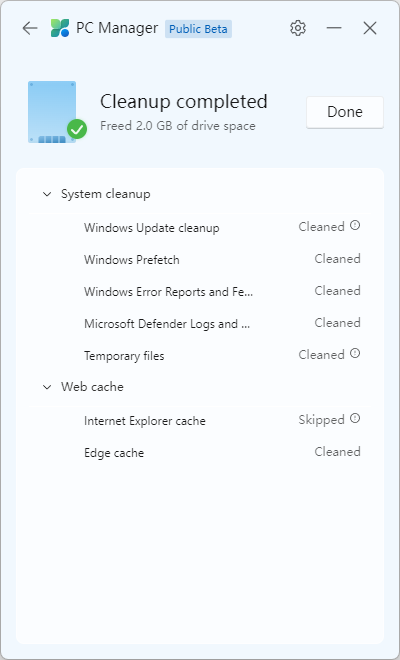
Task: Select Windows Error Reports item
Action: tap(200, 292)
